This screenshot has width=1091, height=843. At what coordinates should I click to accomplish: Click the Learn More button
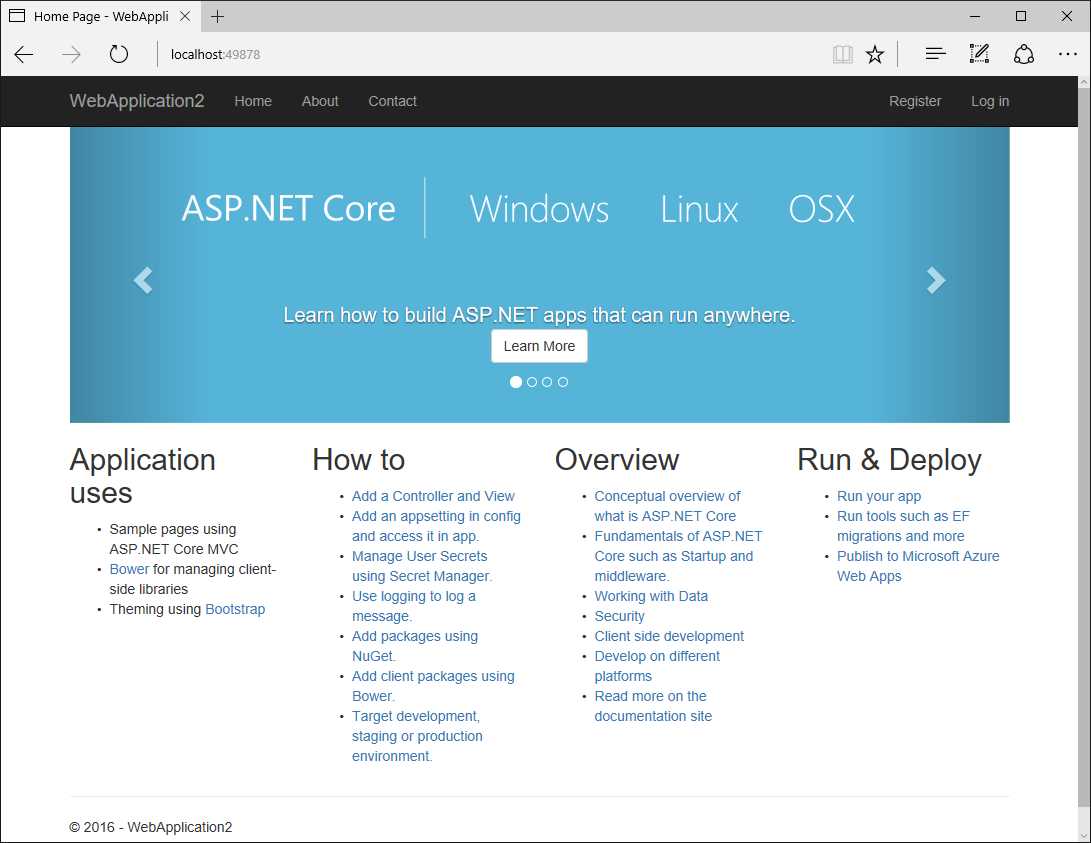539,345
